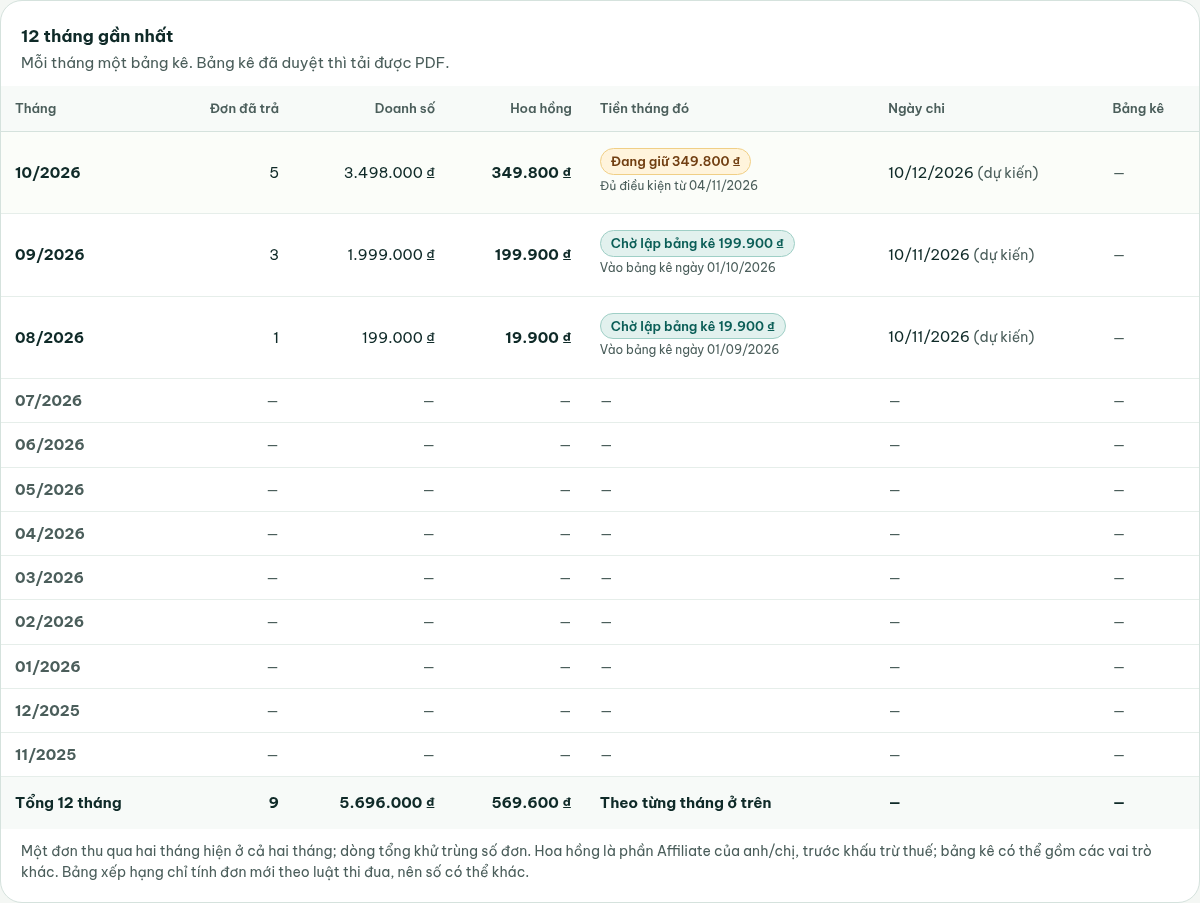Select the 07/2026 month row label
Screen dimensions: 1200x903
click(49, 401)
